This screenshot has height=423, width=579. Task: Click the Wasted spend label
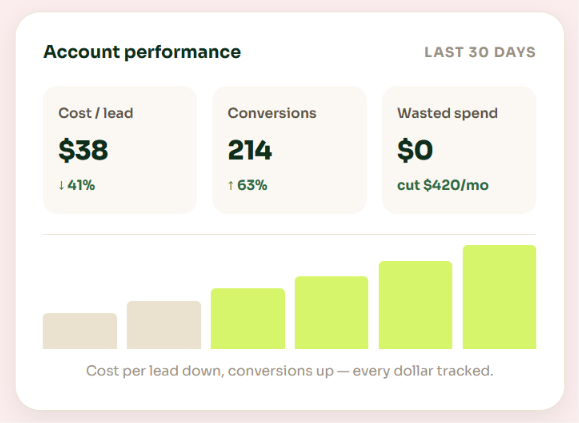448,113
